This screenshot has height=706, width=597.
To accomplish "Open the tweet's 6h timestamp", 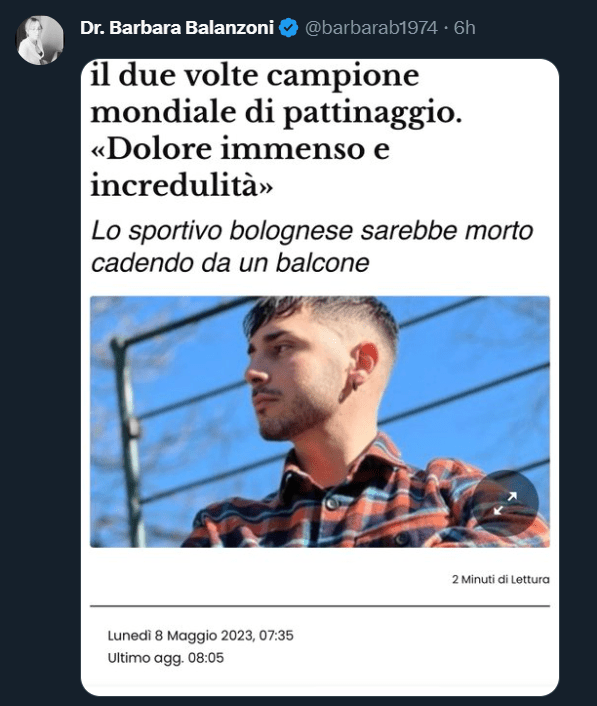I will (465, 28).
